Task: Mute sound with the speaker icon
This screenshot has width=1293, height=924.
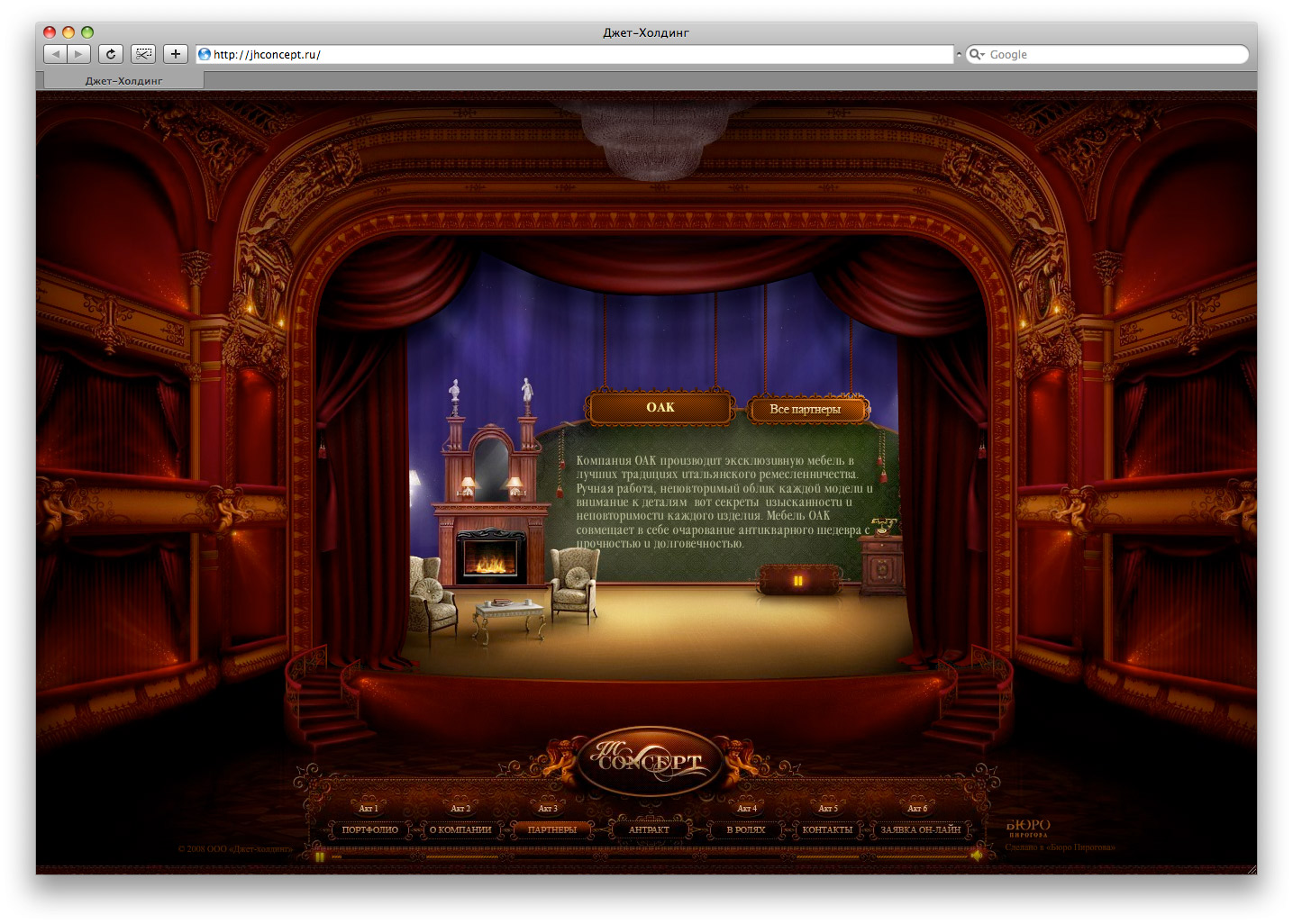Action: click(976, 856)
